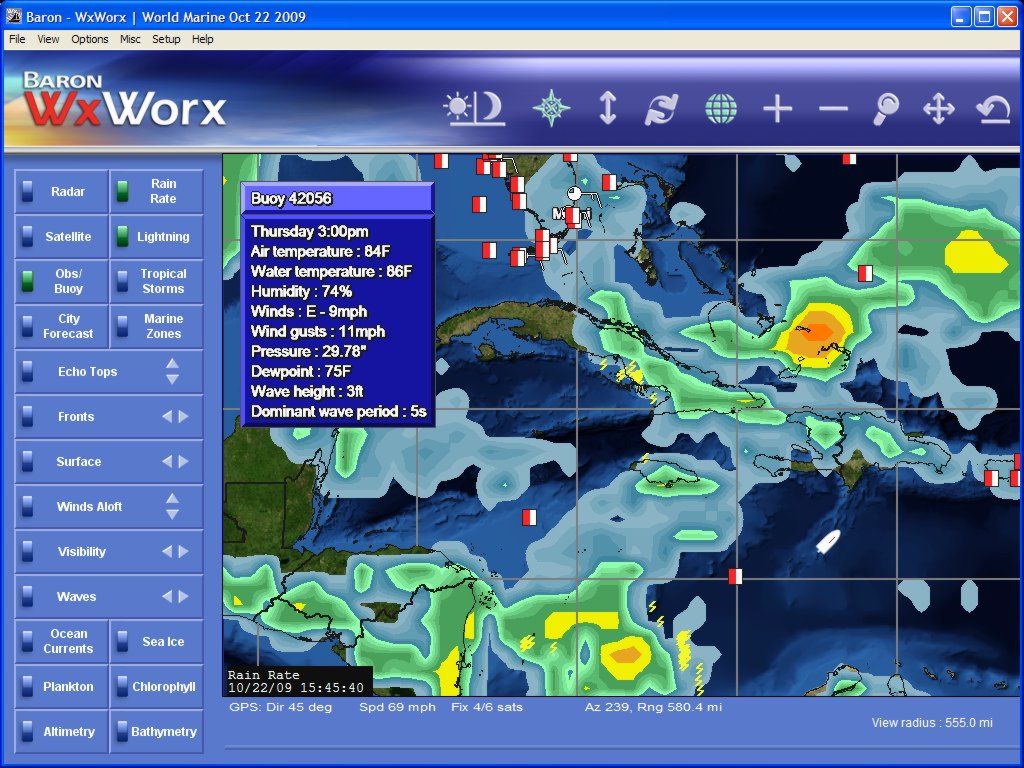Enable the Surface layer
Viewport: 1024px width, 768px height.
(78, 462)
